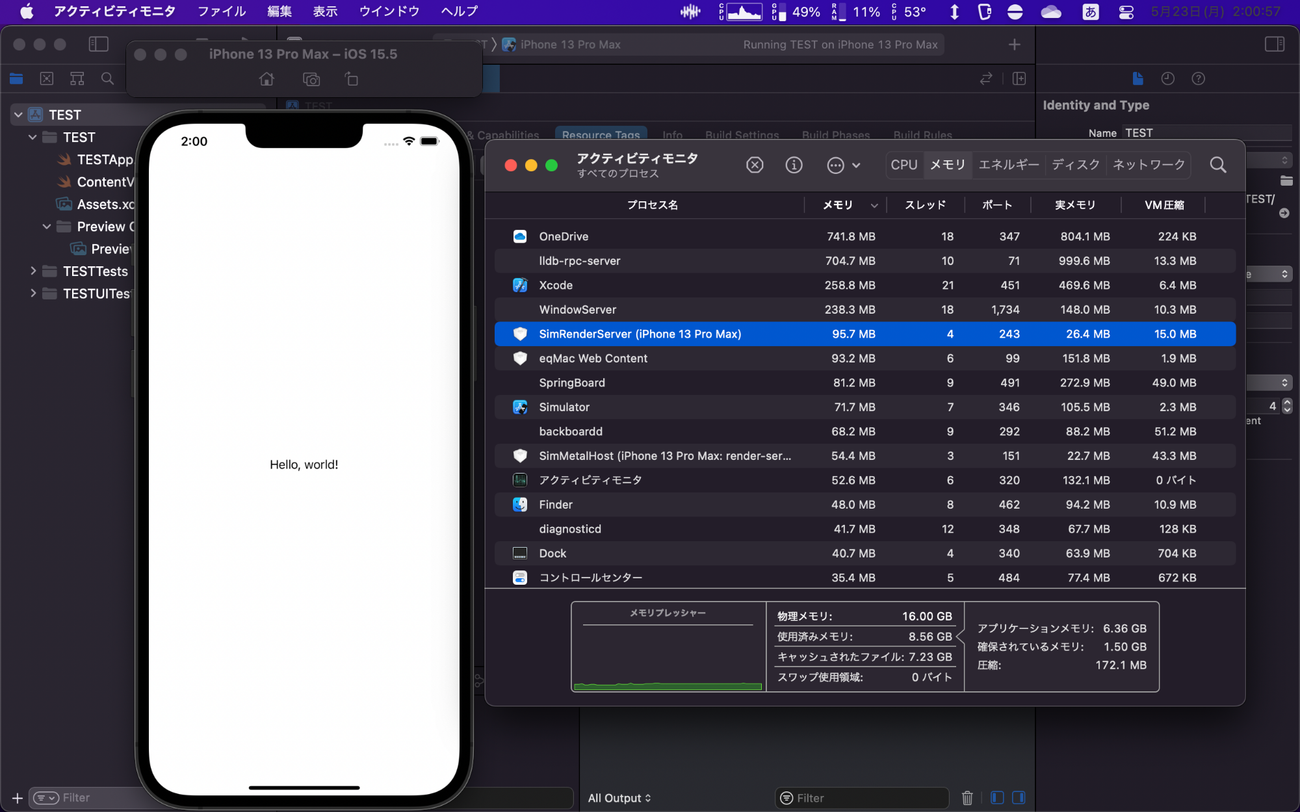The image size is (1300, 812).
Task: Sort processes by the メモリ column header
Action: [838, 205]
